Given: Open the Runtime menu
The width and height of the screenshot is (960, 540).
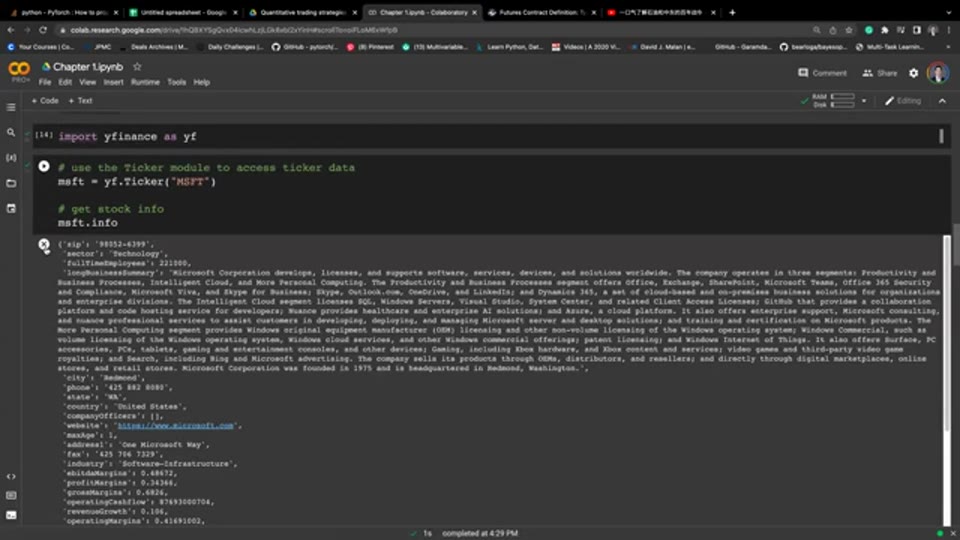Looking at the screenshot, I should click(x=145, y=82).
